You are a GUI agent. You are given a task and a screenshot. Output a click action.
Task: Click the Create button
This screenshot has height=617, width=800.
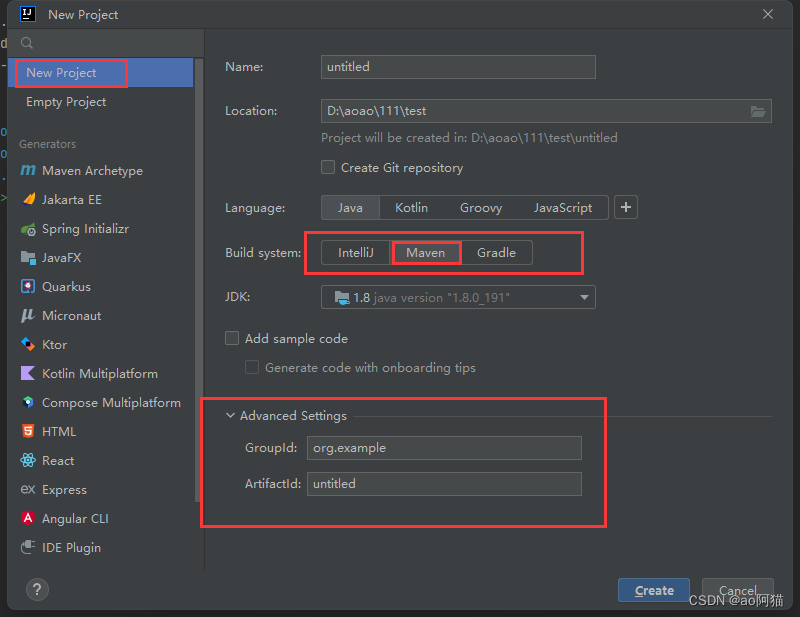tap(654, 590)
